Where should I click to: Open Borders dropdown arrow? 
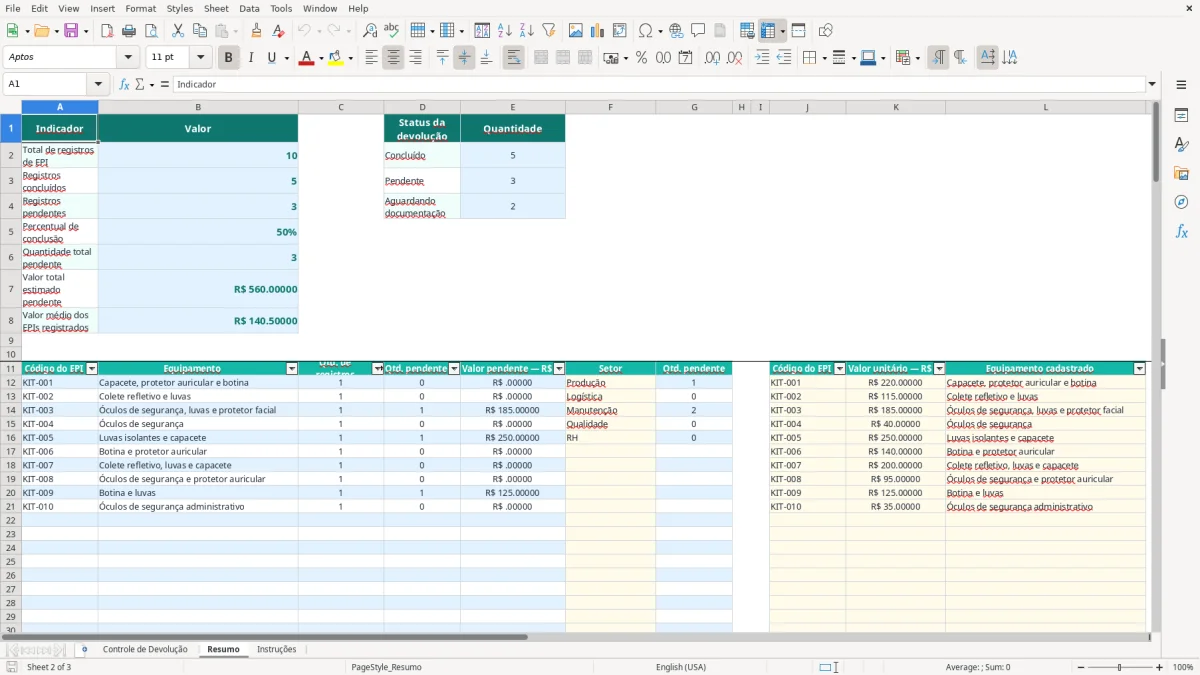pos(823,58)
